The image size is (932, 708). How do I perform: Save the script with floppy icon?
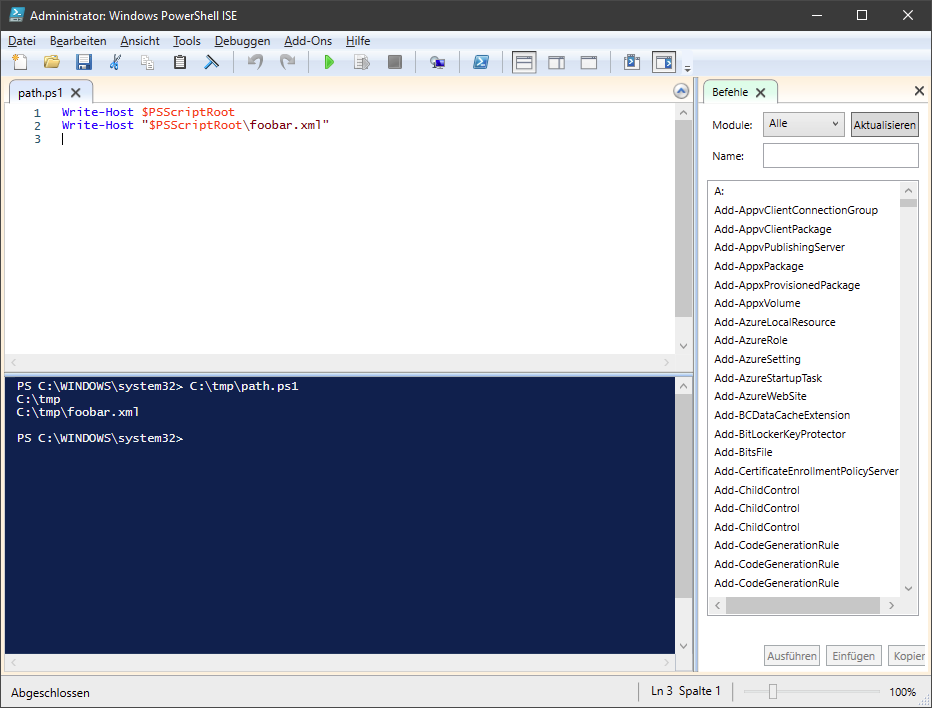pos(83,62)
